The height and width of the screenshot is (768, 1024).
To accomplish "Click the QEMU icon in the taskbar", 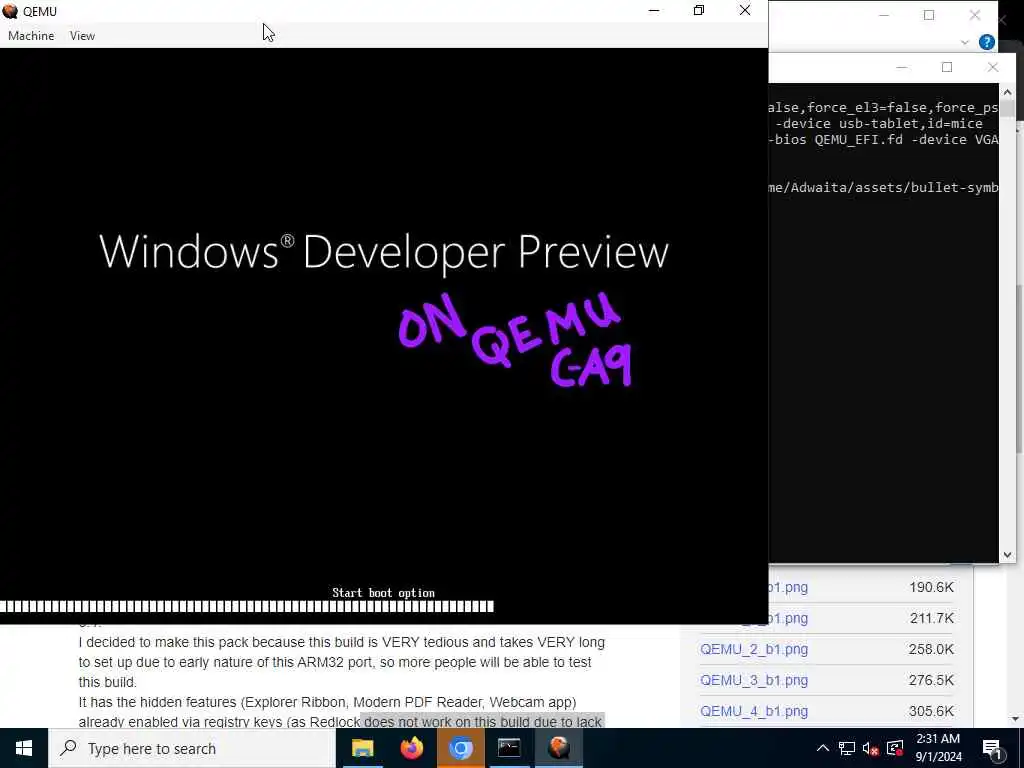I will (558, 748).
